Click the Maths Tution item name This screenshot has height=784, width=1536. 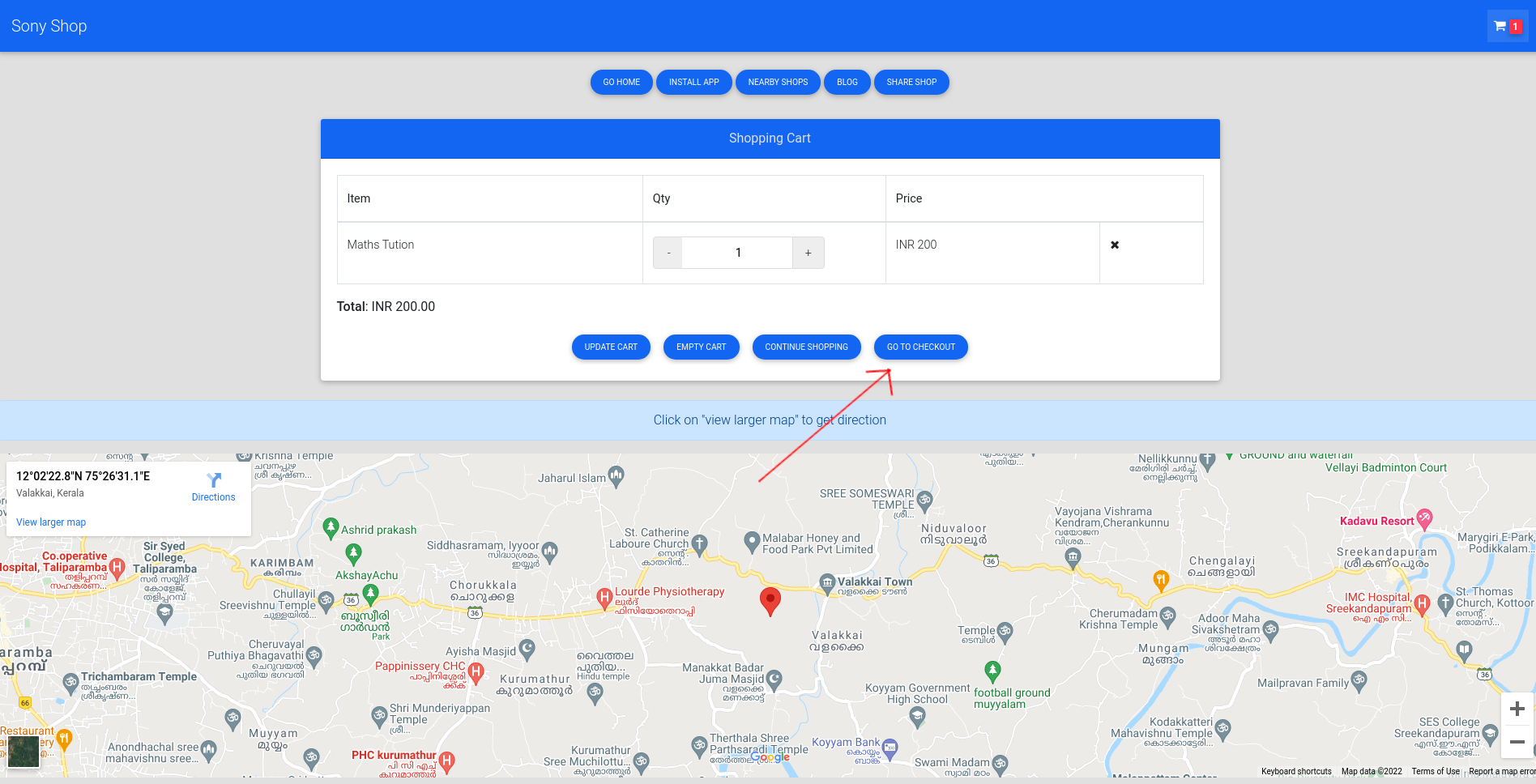pos(381,245)
